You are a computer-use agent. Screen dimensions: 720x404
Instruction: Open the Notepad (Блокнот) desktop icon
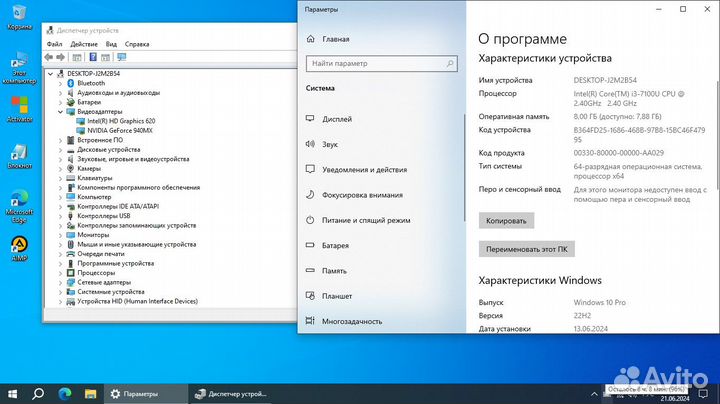[19, 156]
